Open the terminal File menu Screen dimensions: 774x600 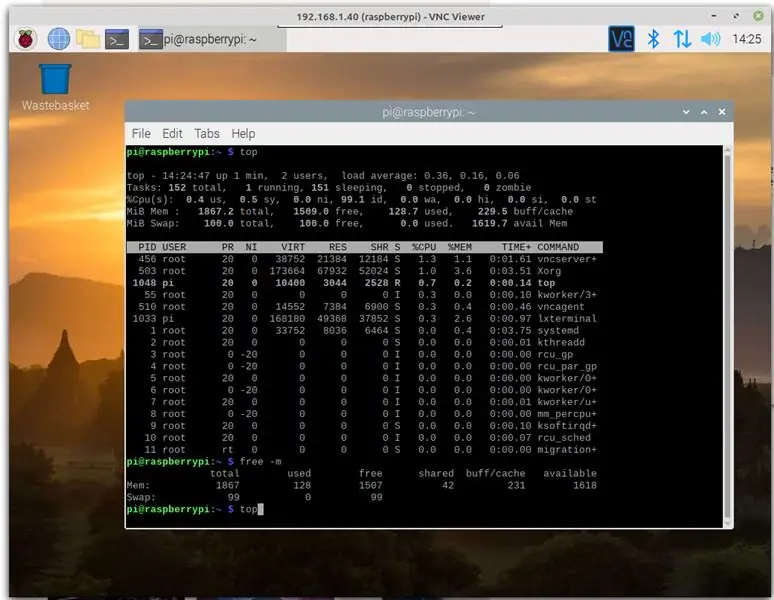[141, 134]
